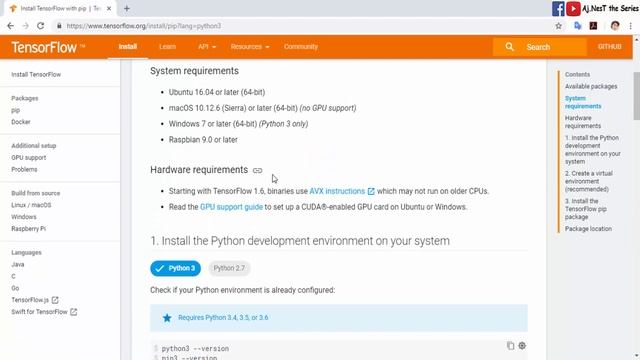Open the Google Translate extension icon

577,26
